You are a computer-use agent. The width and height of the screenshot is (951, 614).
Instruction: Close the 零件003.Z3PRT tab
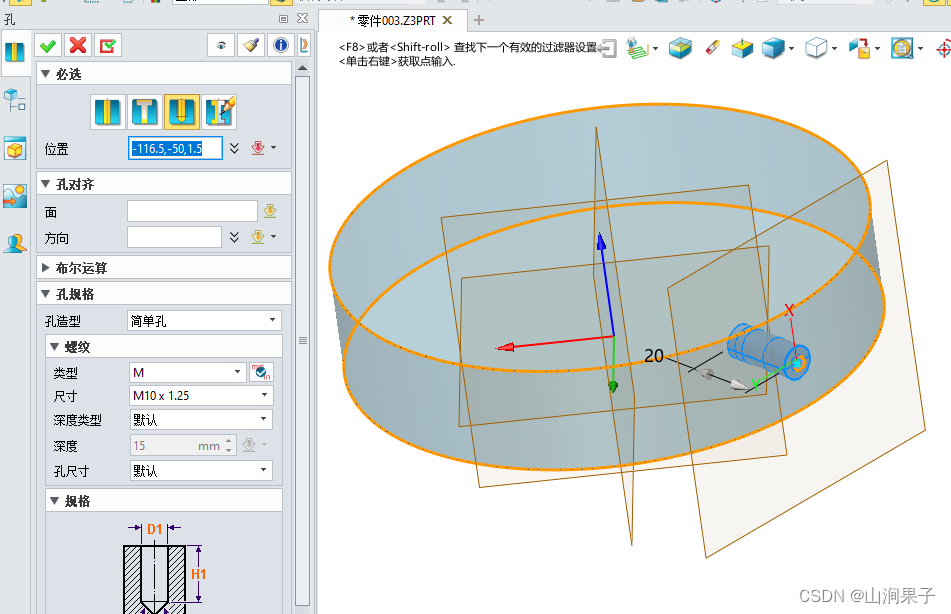(448, 20)
